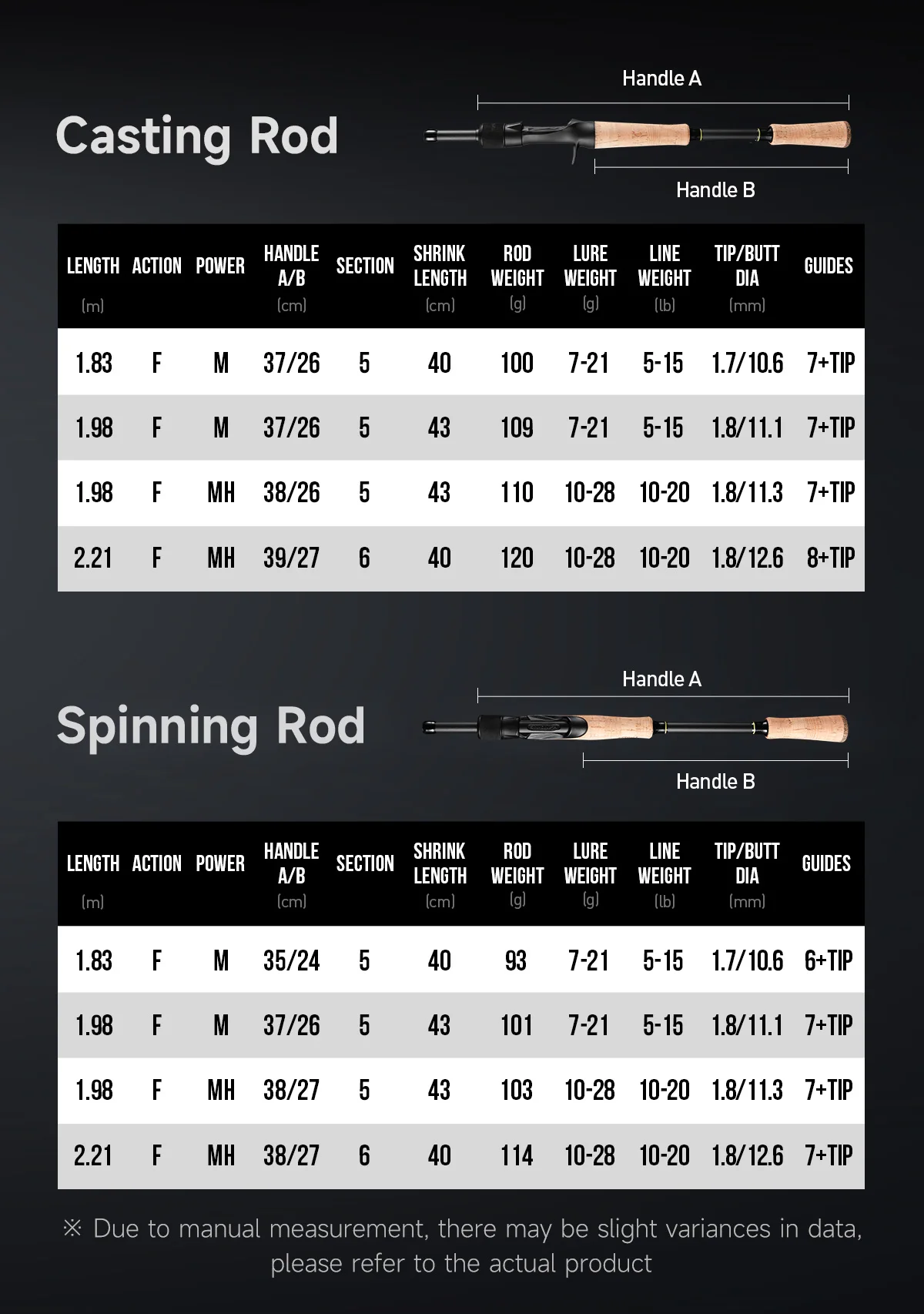Click the casting rod handle image
Image resolution: width=924 pixels, height=1314 pixels.
coord(638,136)
